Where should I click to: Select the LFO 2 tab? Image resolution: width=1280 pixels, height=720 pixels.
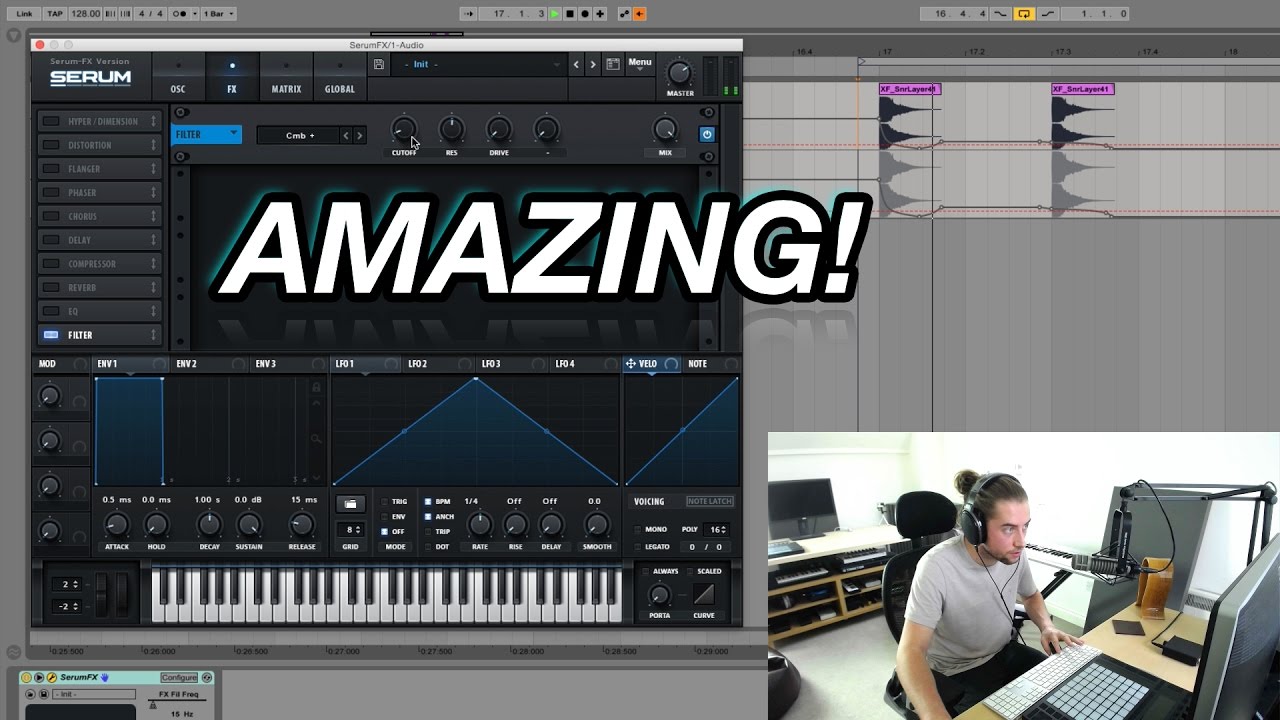click(438, 364)
